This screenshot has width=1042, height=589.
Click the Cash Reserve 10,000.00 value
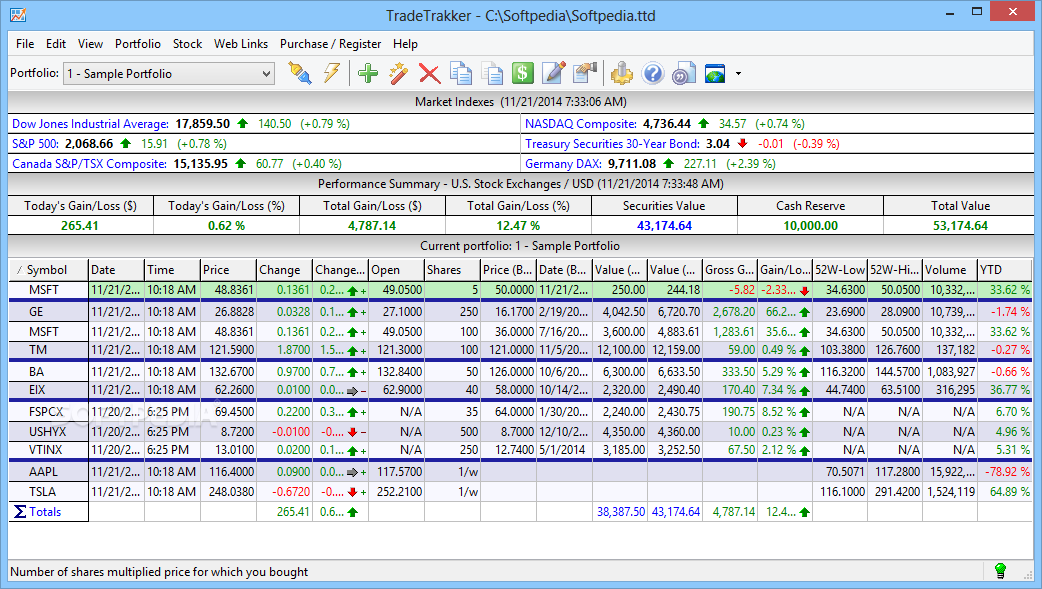pos(810,225)
